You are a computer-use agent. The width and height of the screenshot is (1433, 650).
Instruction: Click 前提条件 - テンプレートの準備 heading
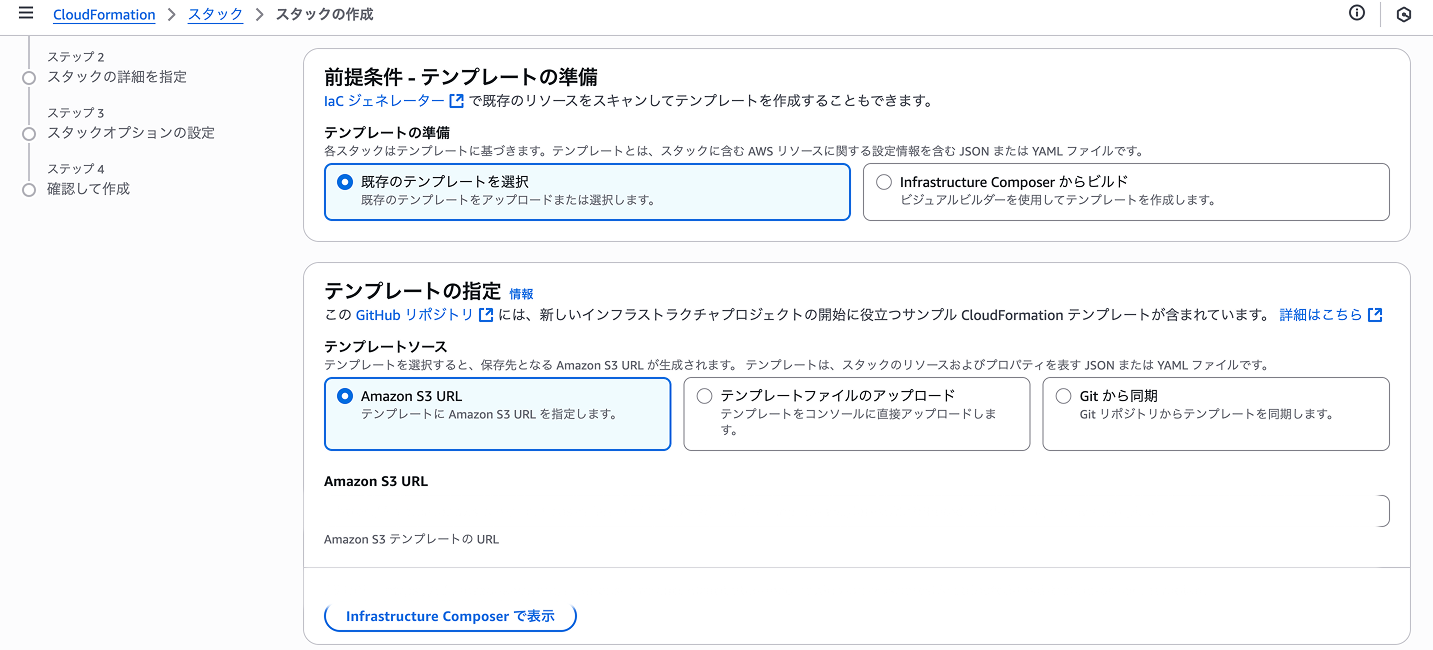[461, 77]
